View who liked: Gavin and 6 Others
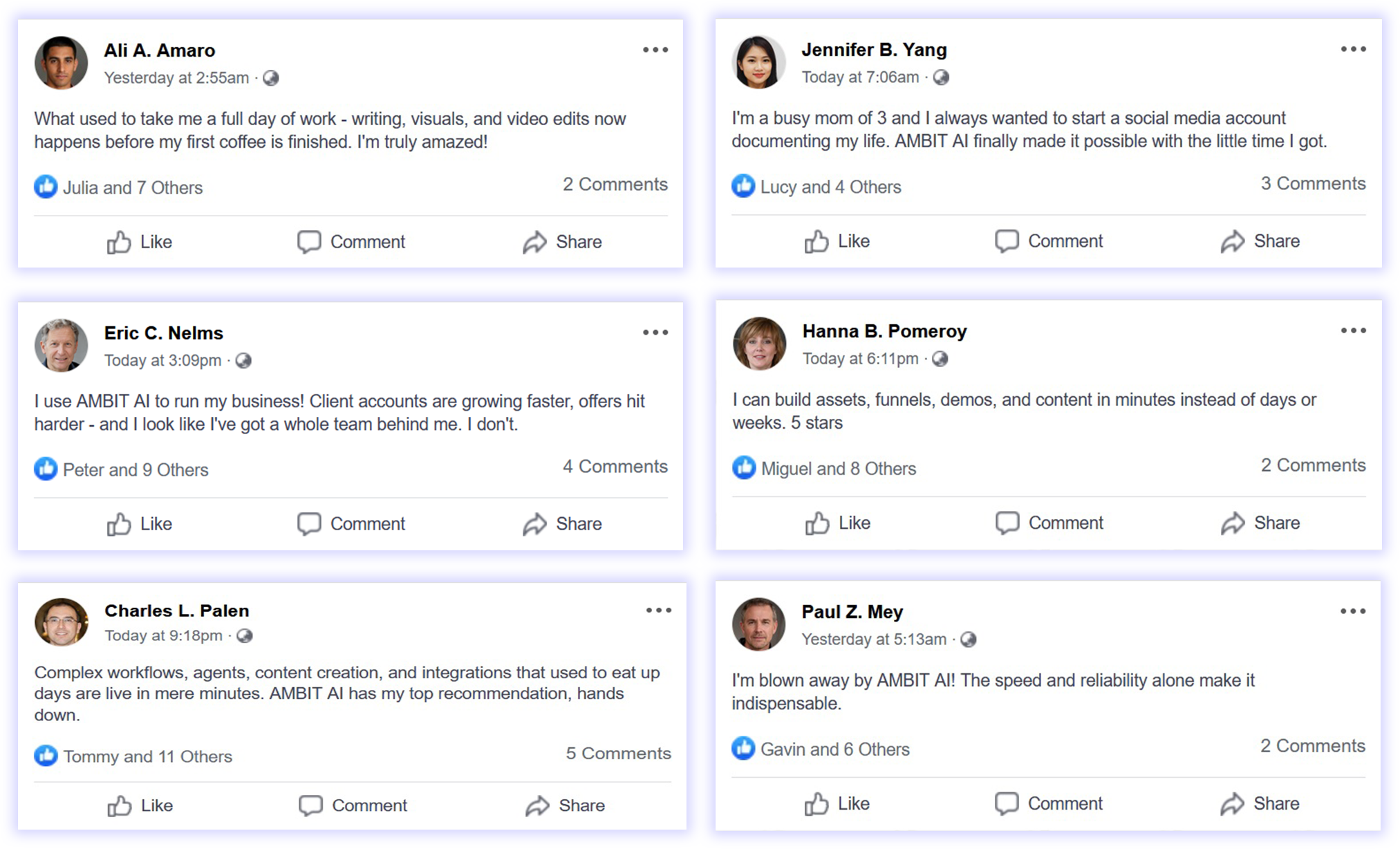 pyautogui.click(x=834, y=749)
